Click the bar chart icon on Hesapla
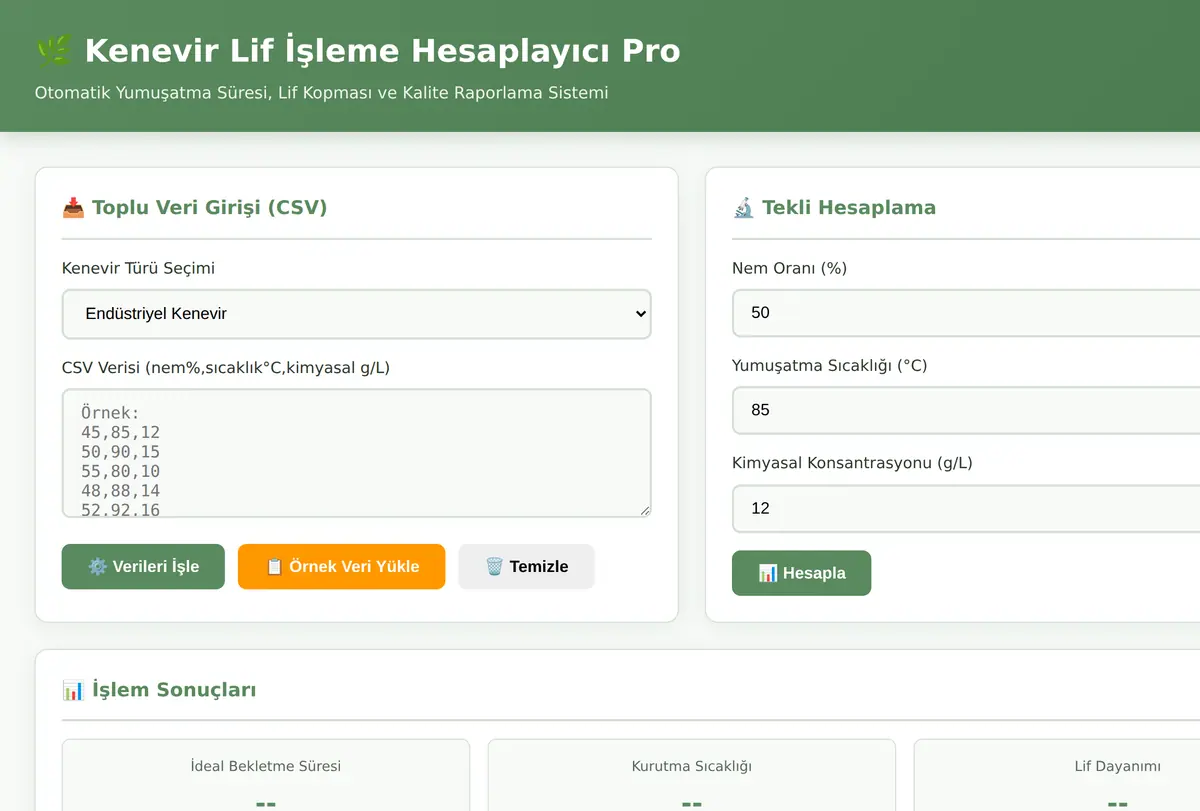Viewport: 1200px width, 811px height. coord(768,573)
